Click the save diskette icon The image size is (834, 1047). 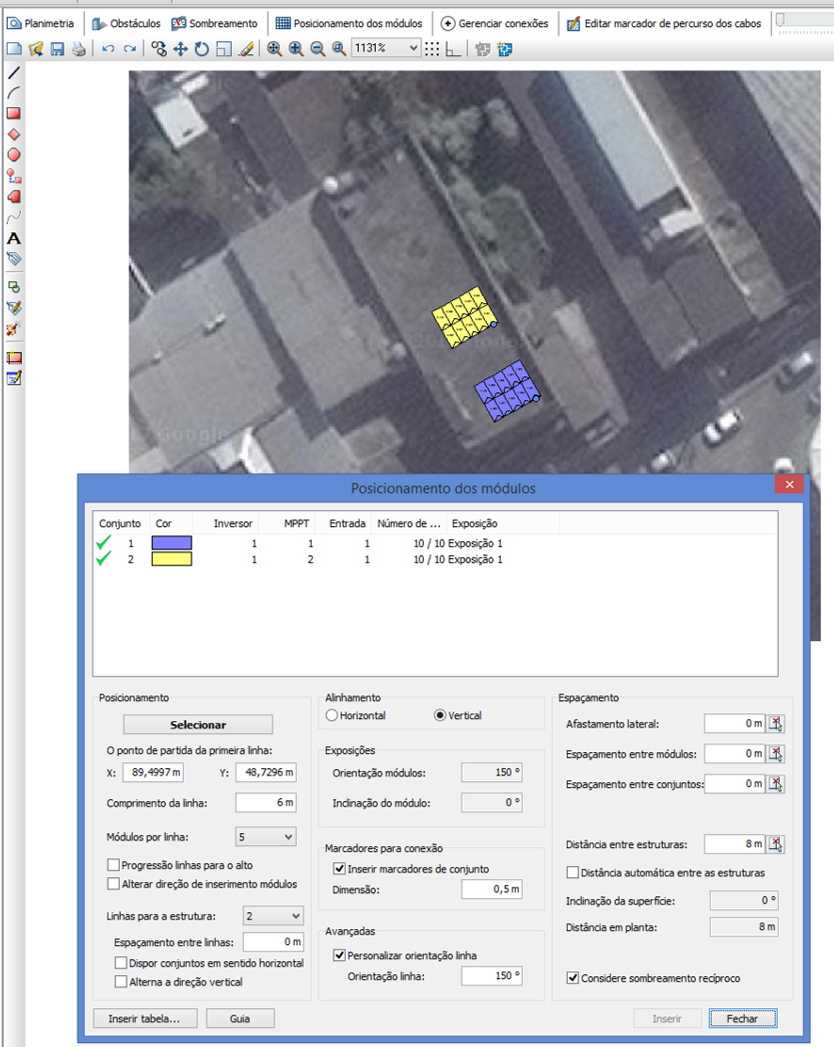(x=57, y=49)
